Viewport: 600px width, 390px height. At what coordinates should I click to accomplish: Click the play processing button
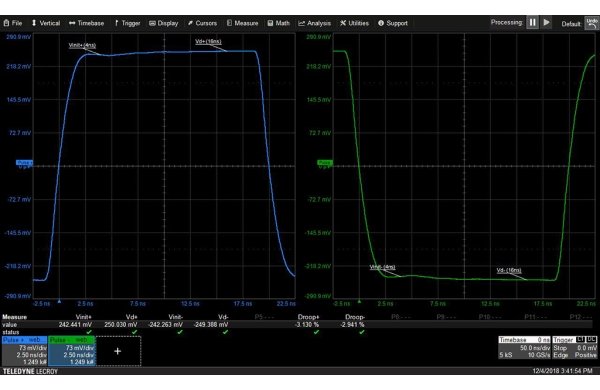(546, 23)
